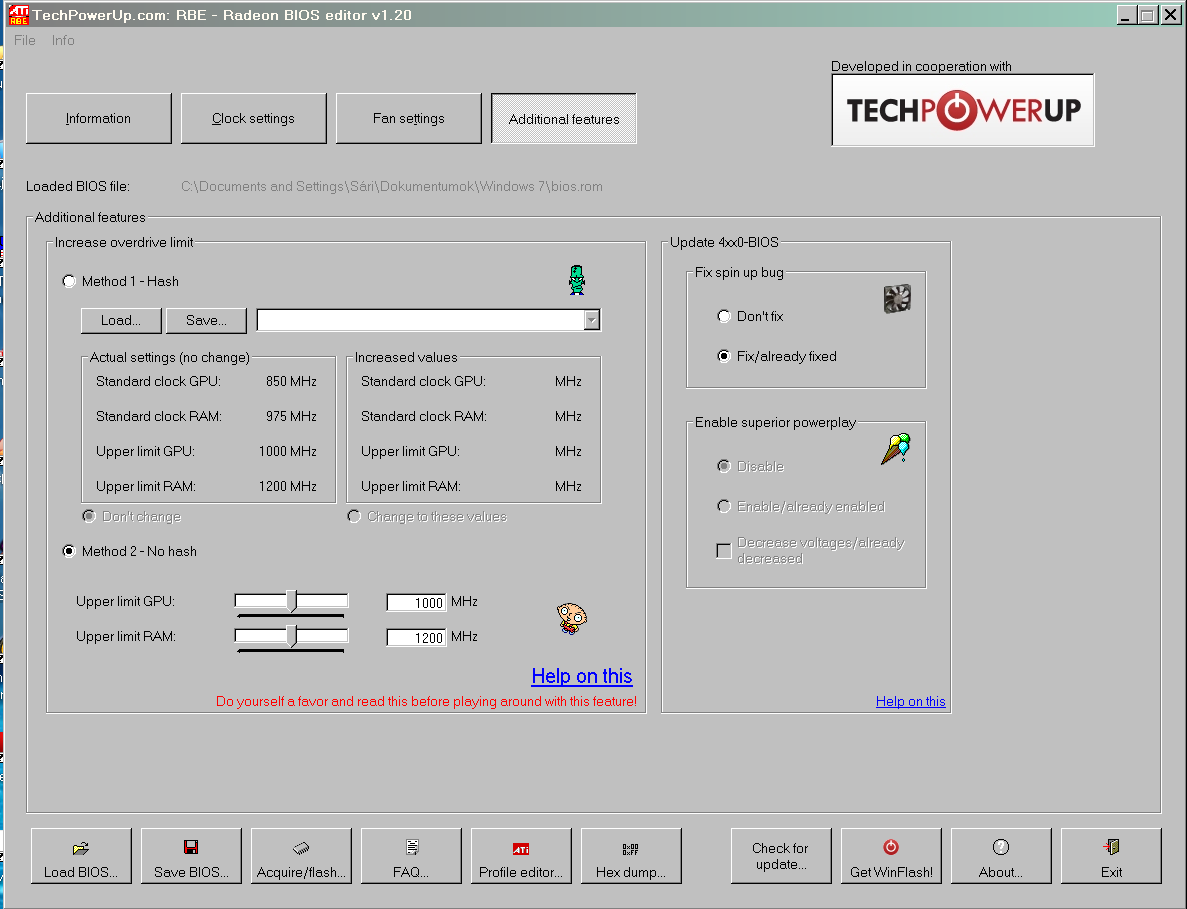Open the Help on this link in Update 4xx0-BIOS
The image size is (1187, 909).
pos(911,702)
